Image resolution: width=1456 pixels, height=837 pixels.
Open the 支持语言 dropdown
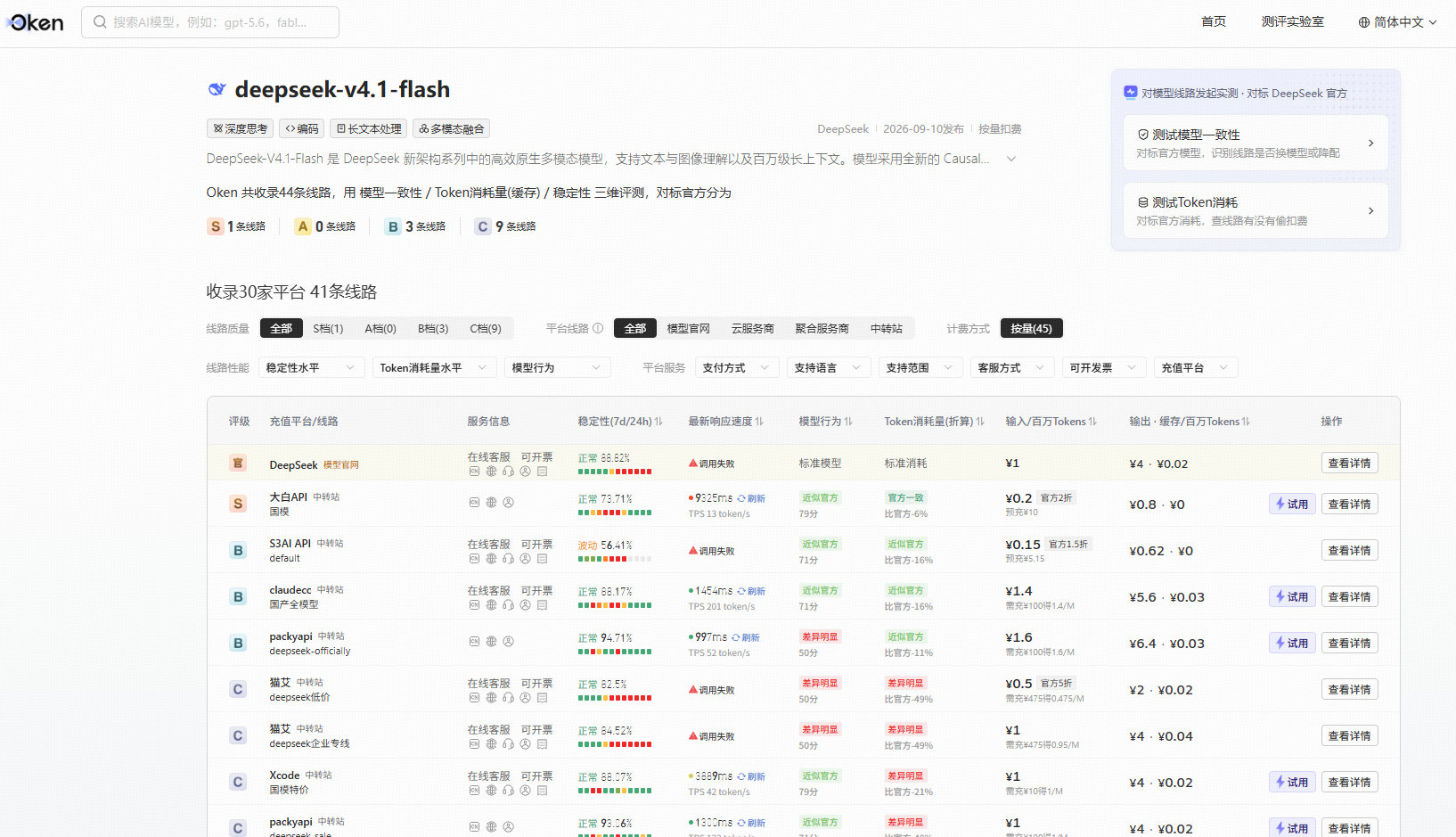(x=829, y=367)
